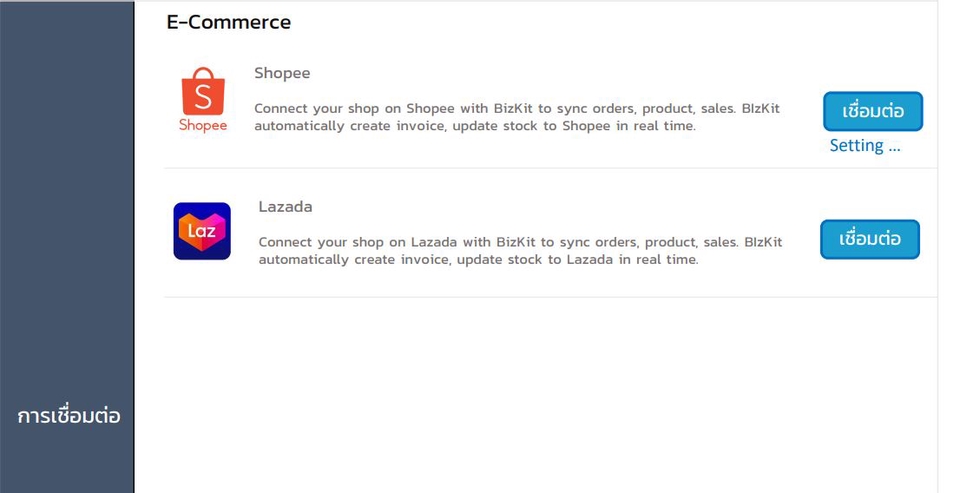The image size is (960, 493).
Task: Click the ellipsis after the Setting text
Action: pyautogui.click(x=894, y=149)
